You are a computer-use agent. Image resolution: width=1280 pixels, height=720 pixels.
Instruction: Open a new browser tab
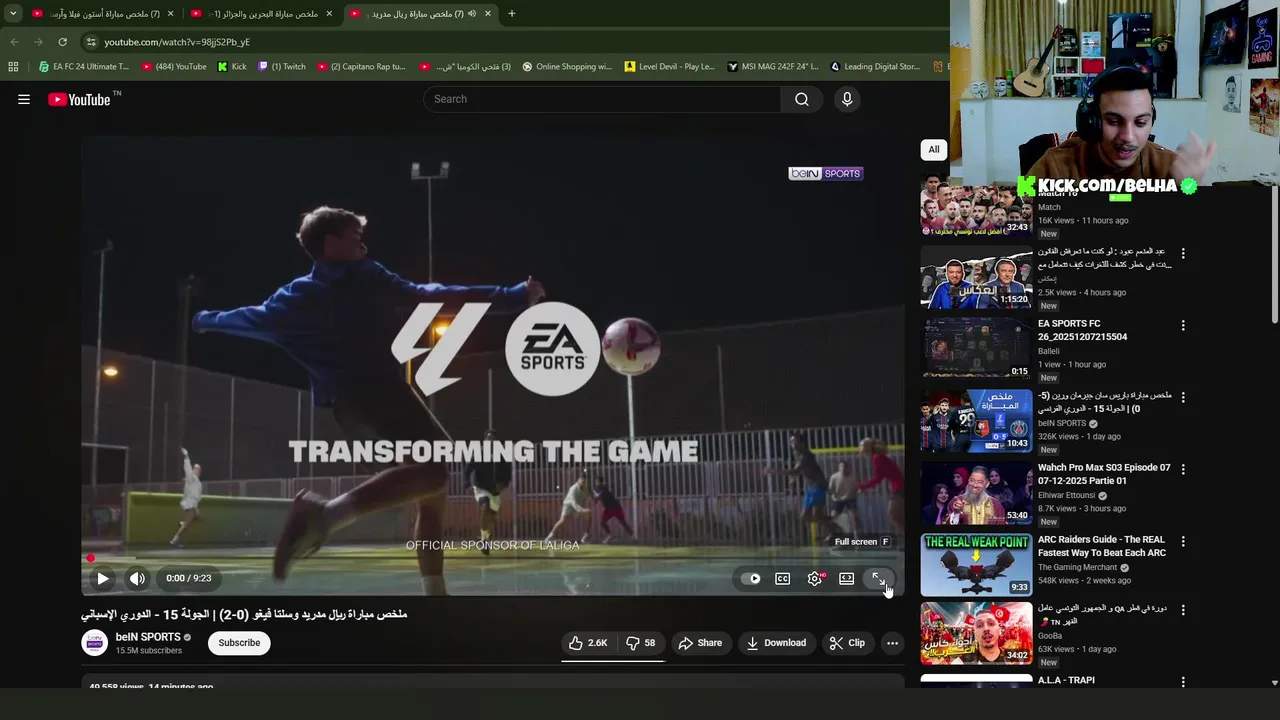tap(511, 14)
